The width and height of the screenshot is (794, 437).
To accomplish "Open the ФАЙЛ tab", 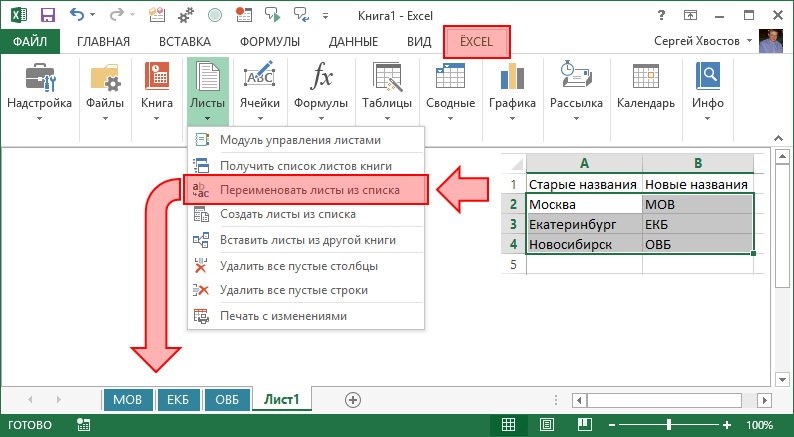I will pyautogui.click(x=30, y=42).
